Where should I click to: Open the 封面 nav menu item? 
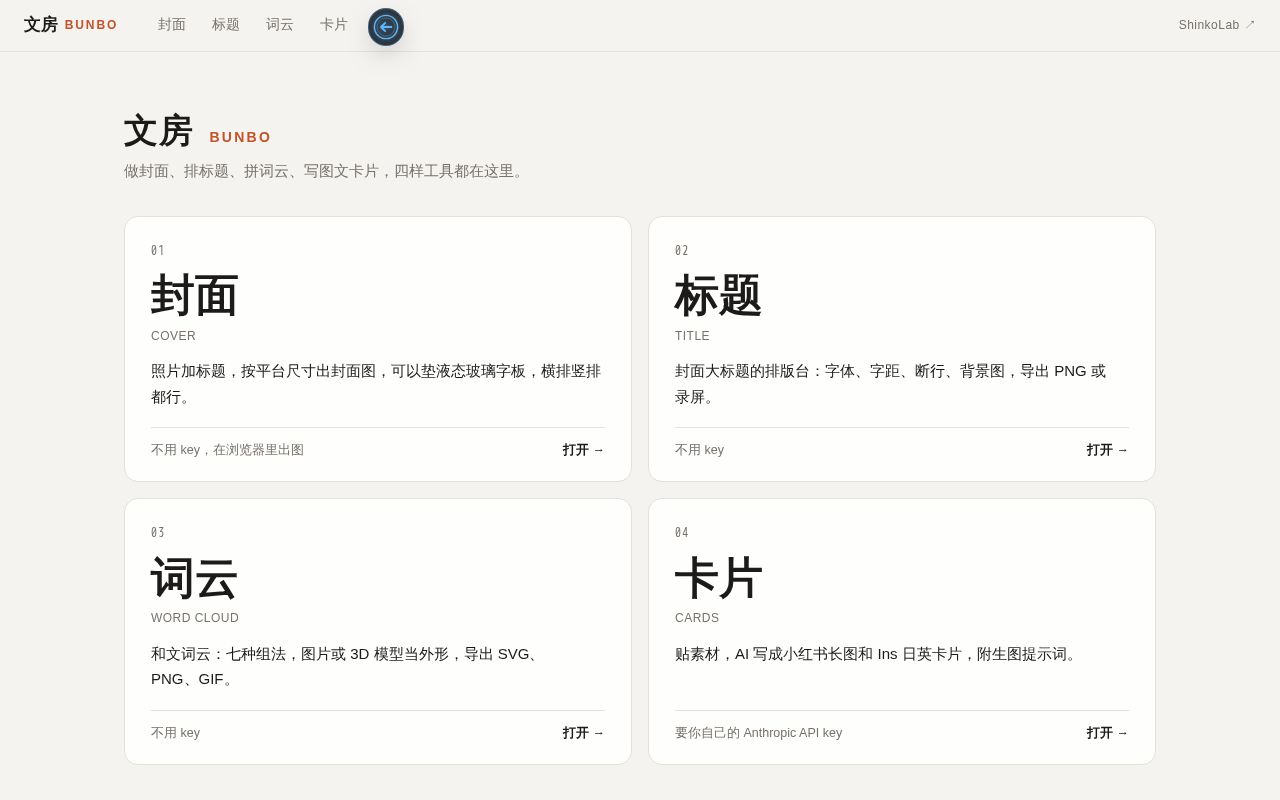[x=172, y=25]
